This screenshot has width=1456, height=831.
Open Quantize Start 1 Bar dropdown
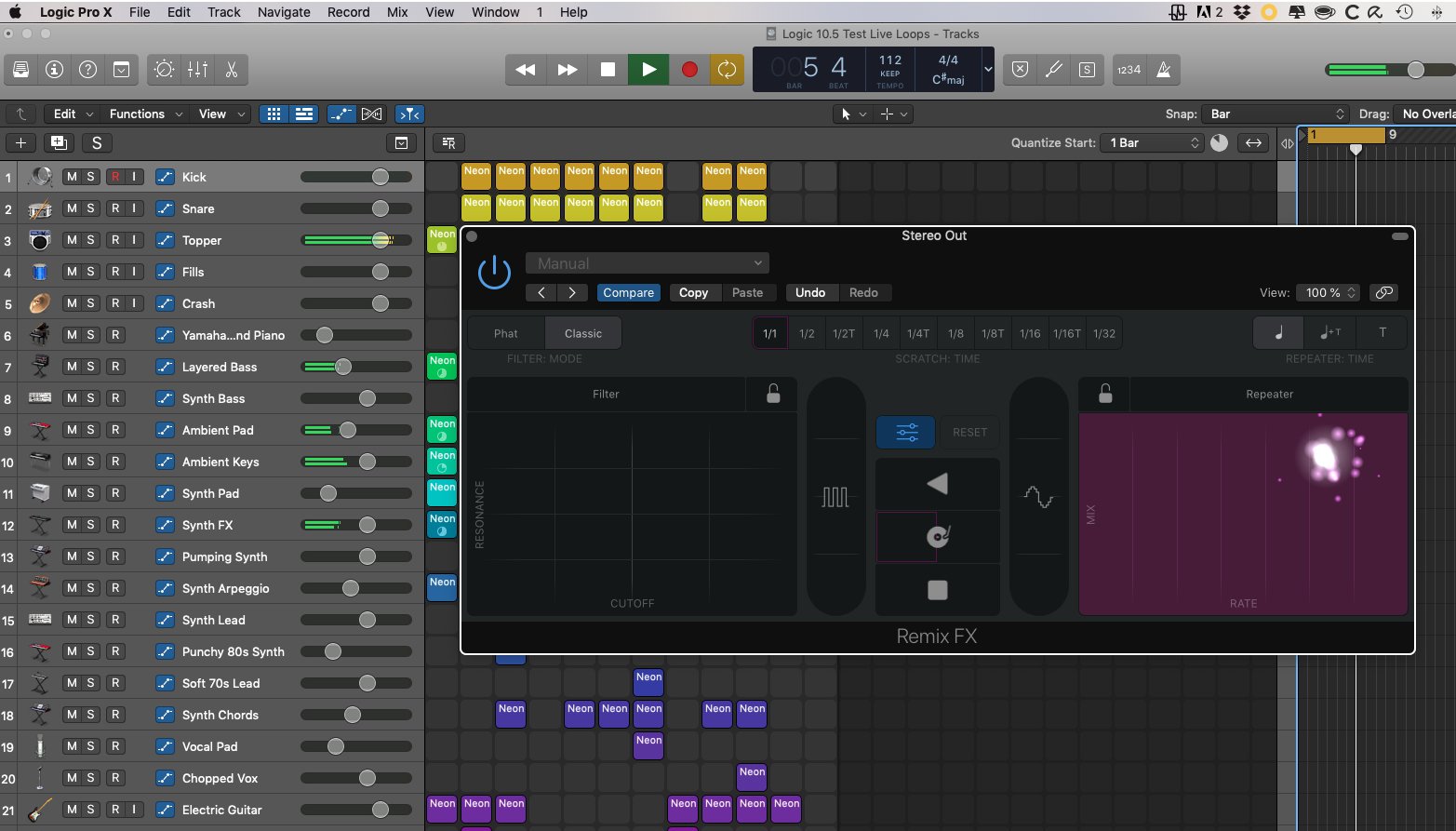click(x=1153, y=142)
